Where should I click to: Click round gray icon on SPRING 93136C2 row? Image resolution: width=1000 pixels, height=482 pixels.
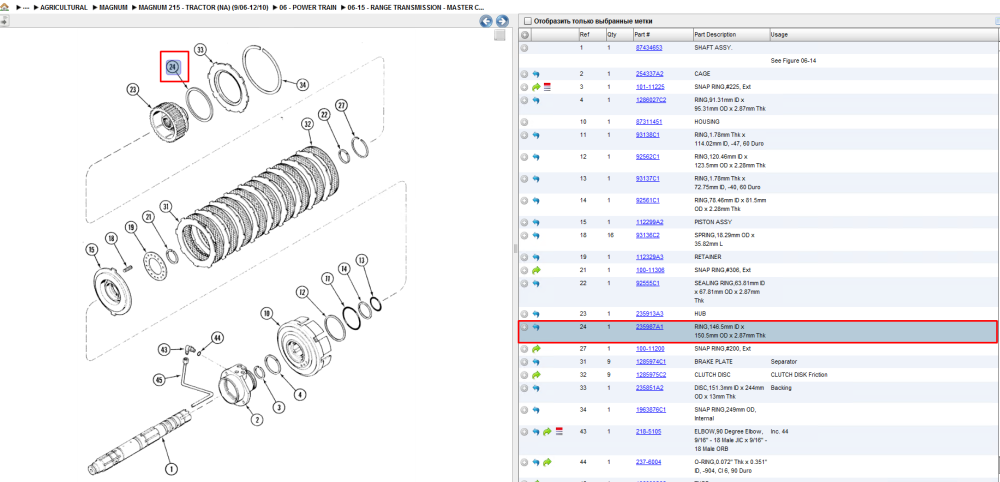click(525, 235)
